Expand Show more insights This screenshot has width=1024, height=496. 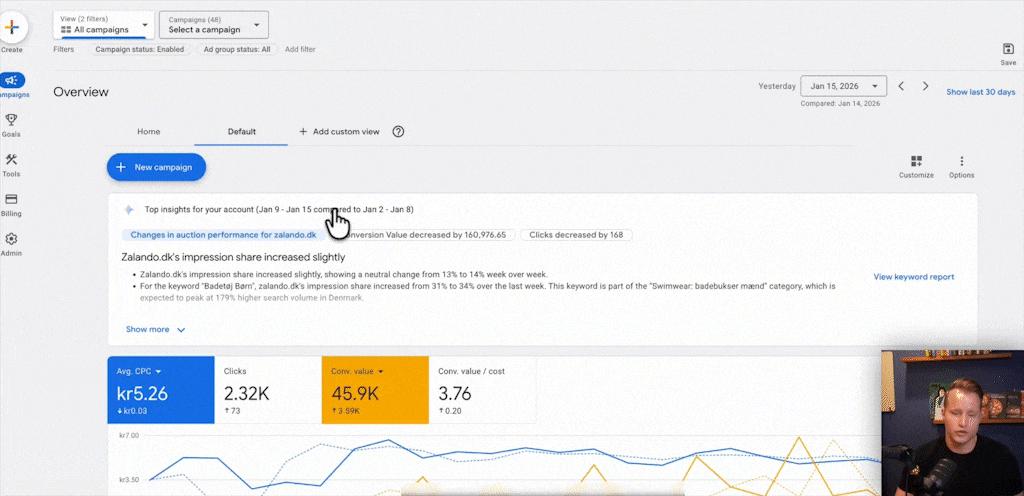tap(155, 329)
